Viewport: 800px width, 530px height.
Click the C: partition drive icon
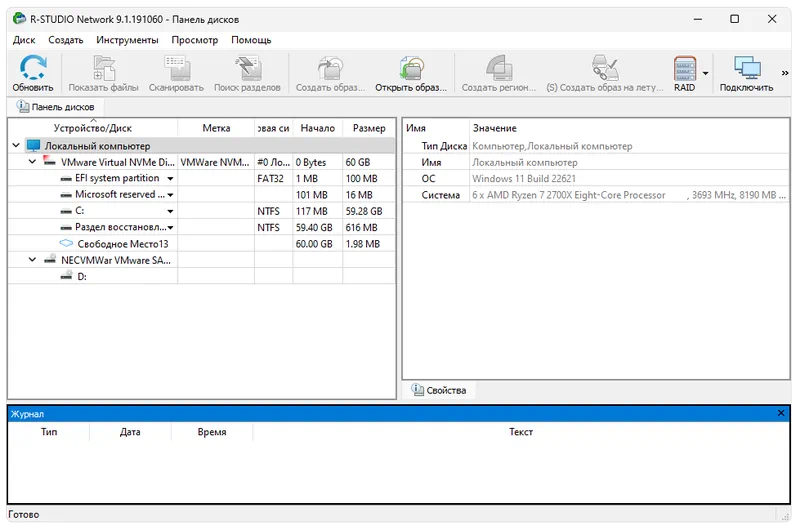66,212
